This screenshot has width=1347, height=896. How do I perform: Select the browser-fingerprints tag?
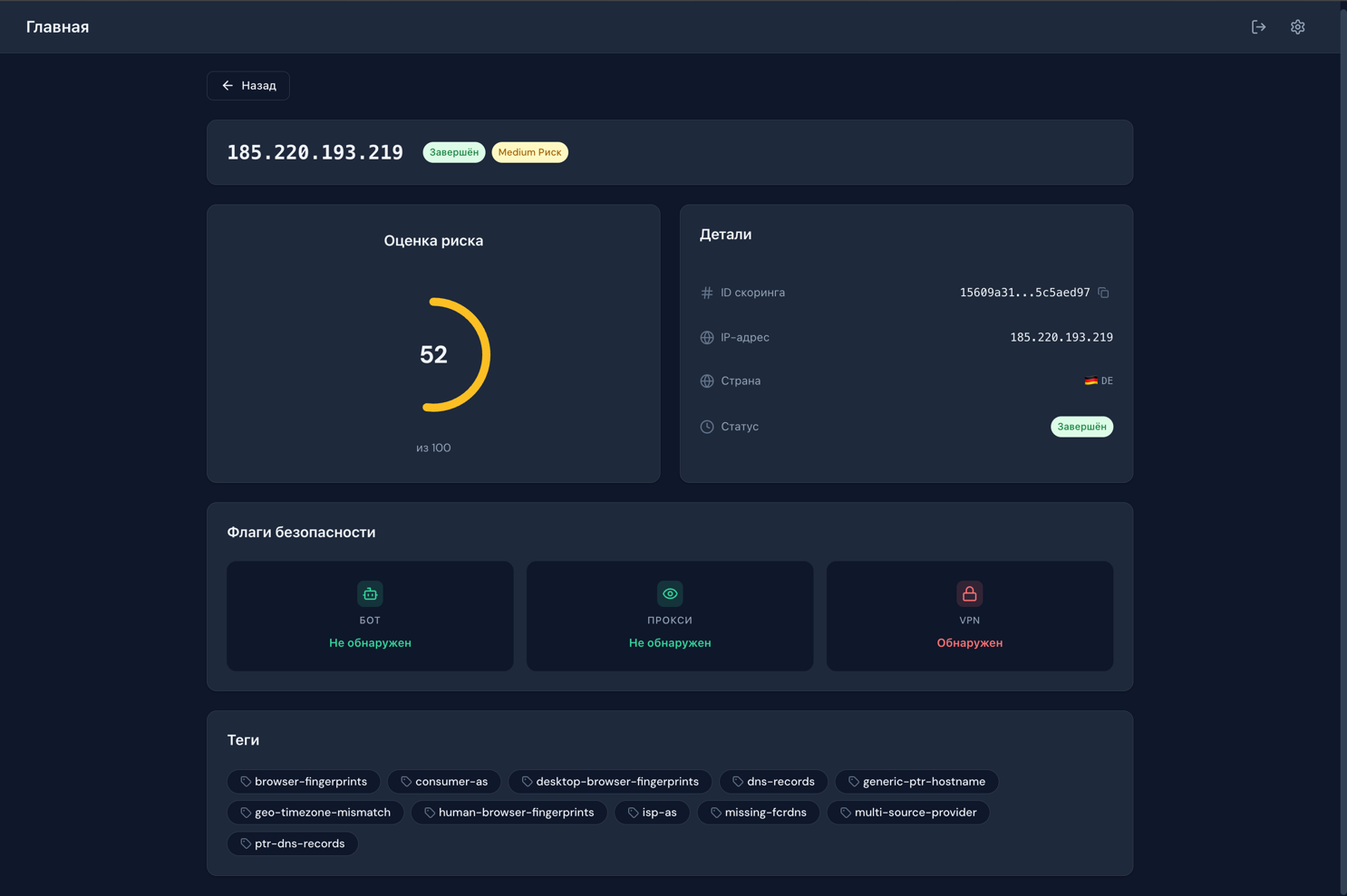click(x=304, y=782)
